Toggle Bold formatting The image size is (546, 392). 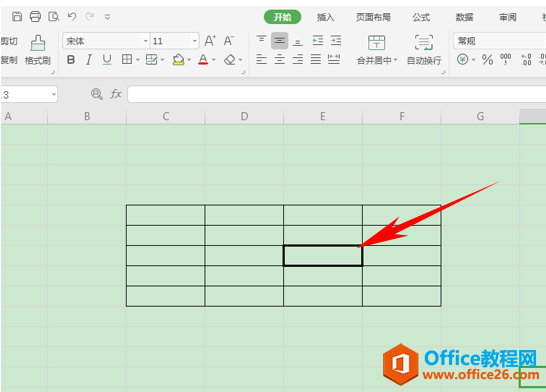pos(71,60)
